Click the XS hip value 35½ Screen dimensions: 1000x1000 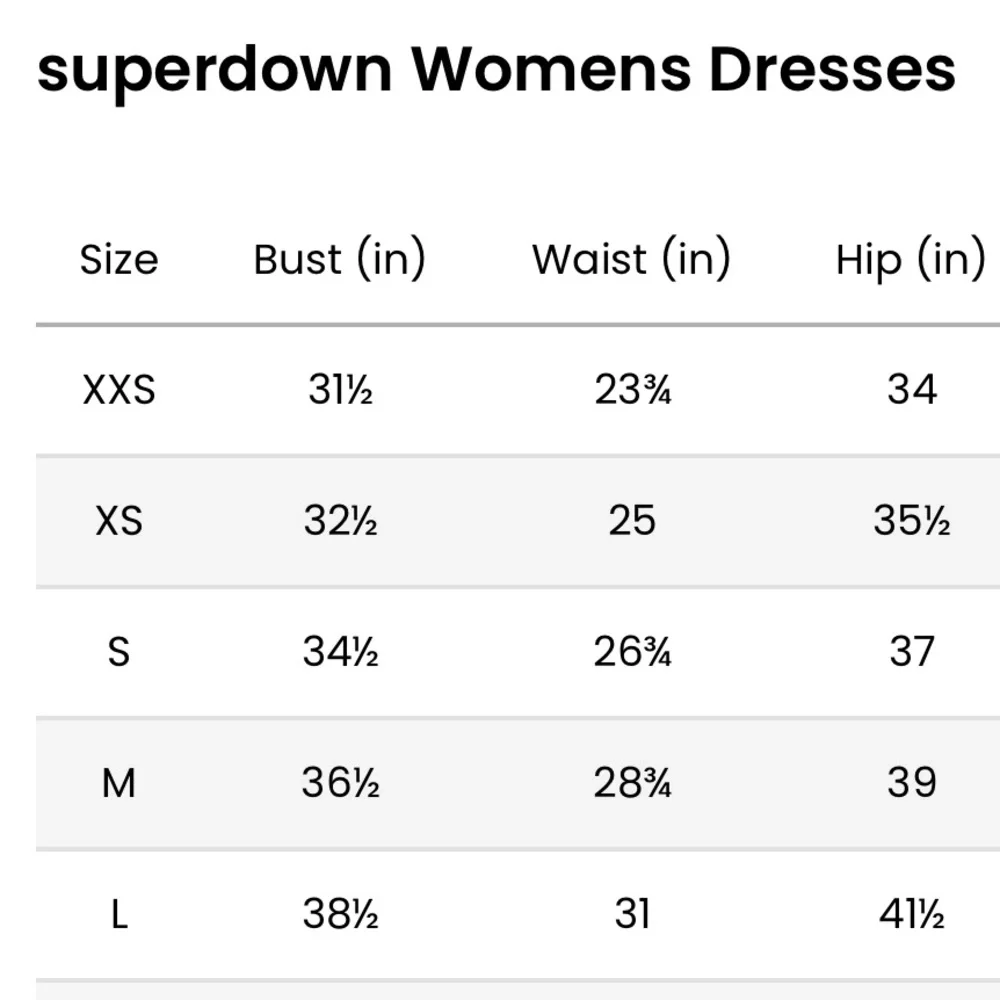pyautogui.click(x=911, y=521)
